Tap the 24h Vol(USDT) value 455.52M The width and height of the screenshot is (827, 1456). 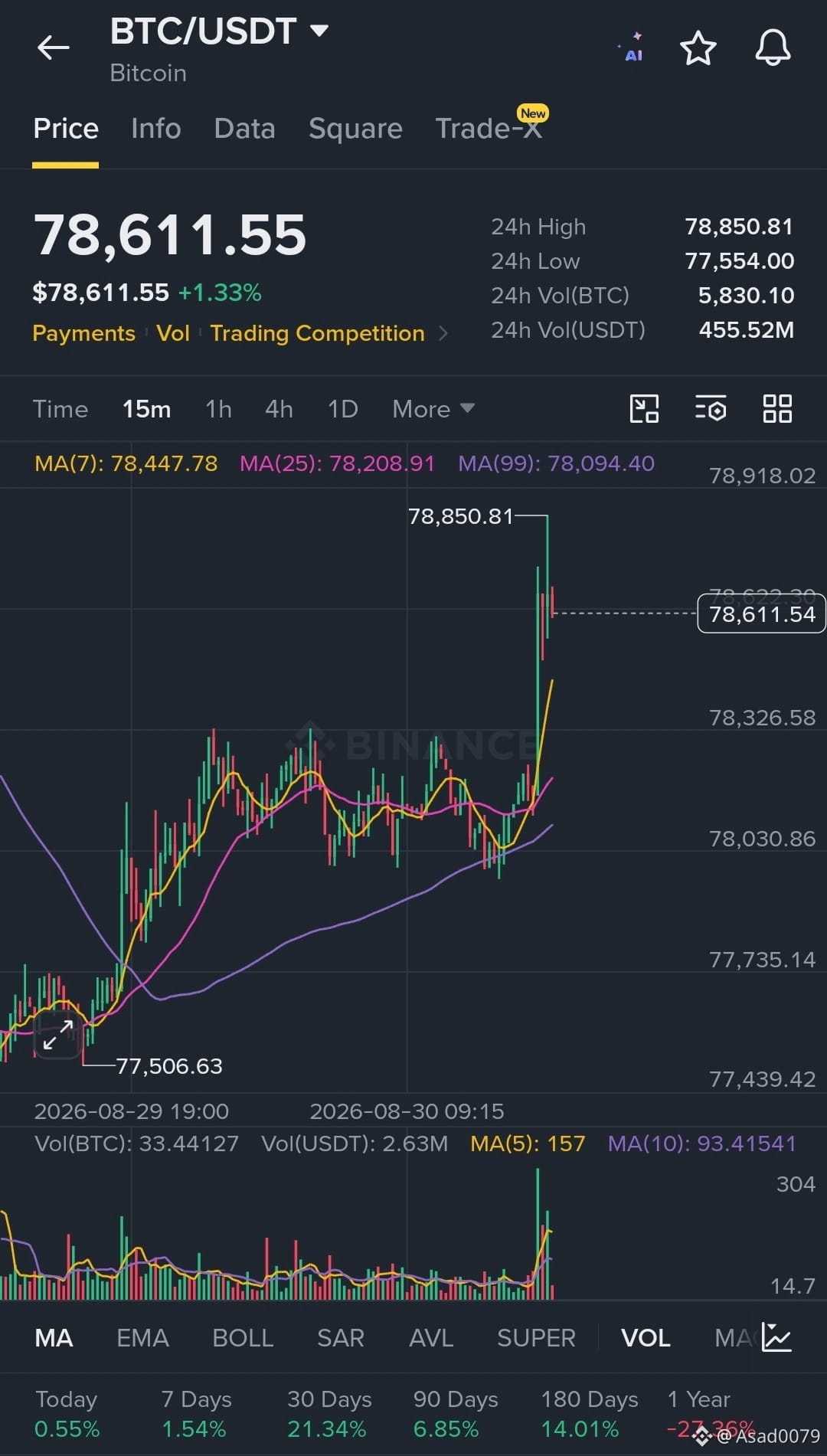coord(747,330)
